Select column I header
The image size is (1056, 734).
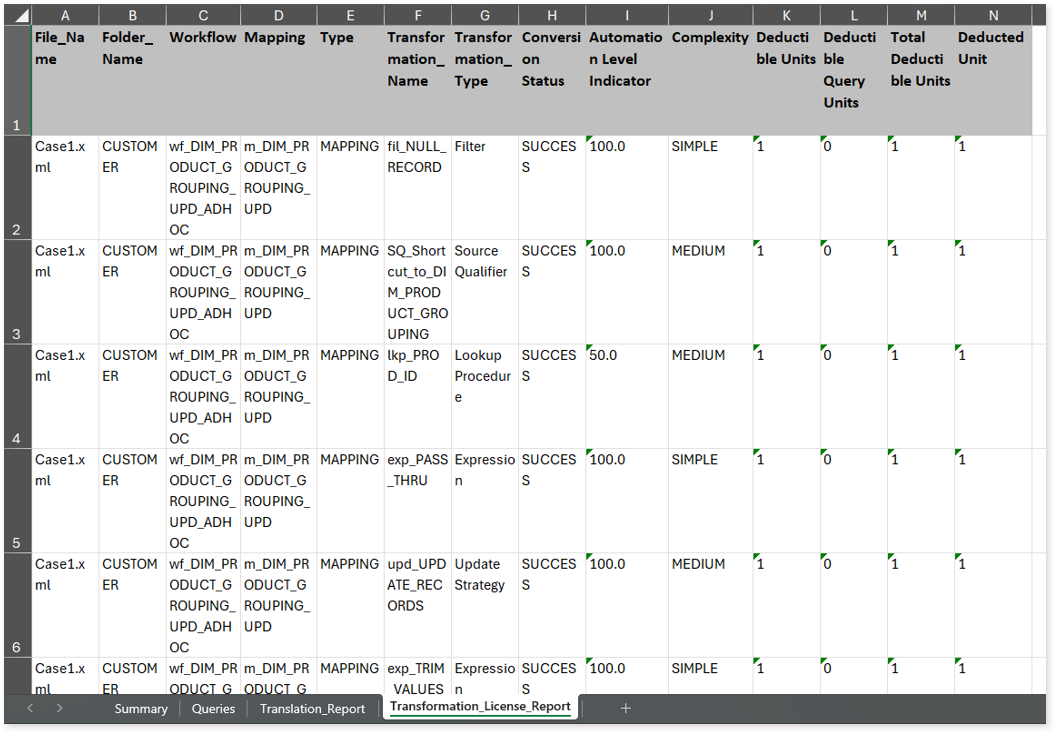(627, 15)
